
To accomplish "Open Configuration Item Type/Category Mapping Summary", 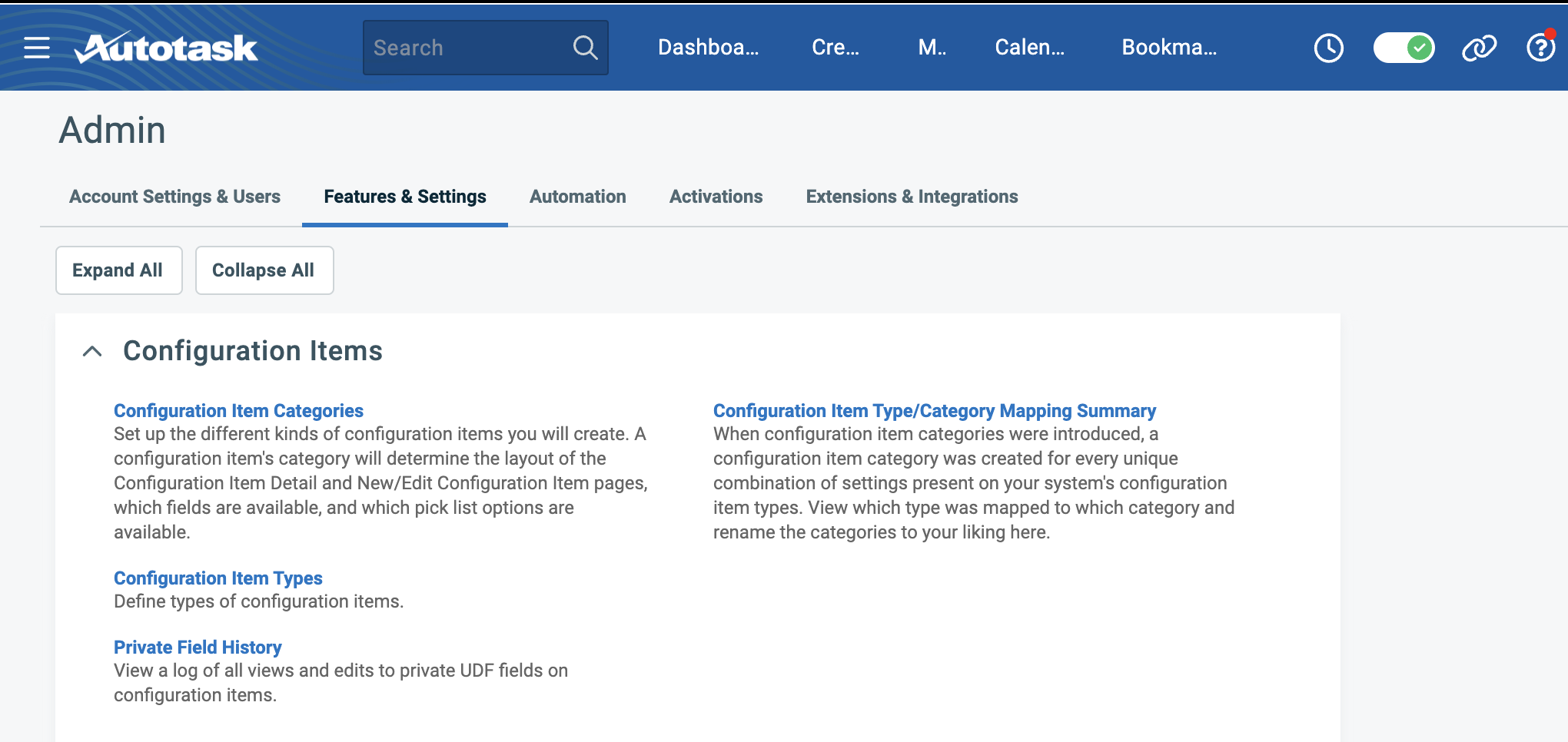I will pyautogui.click(x=935, y=411).
